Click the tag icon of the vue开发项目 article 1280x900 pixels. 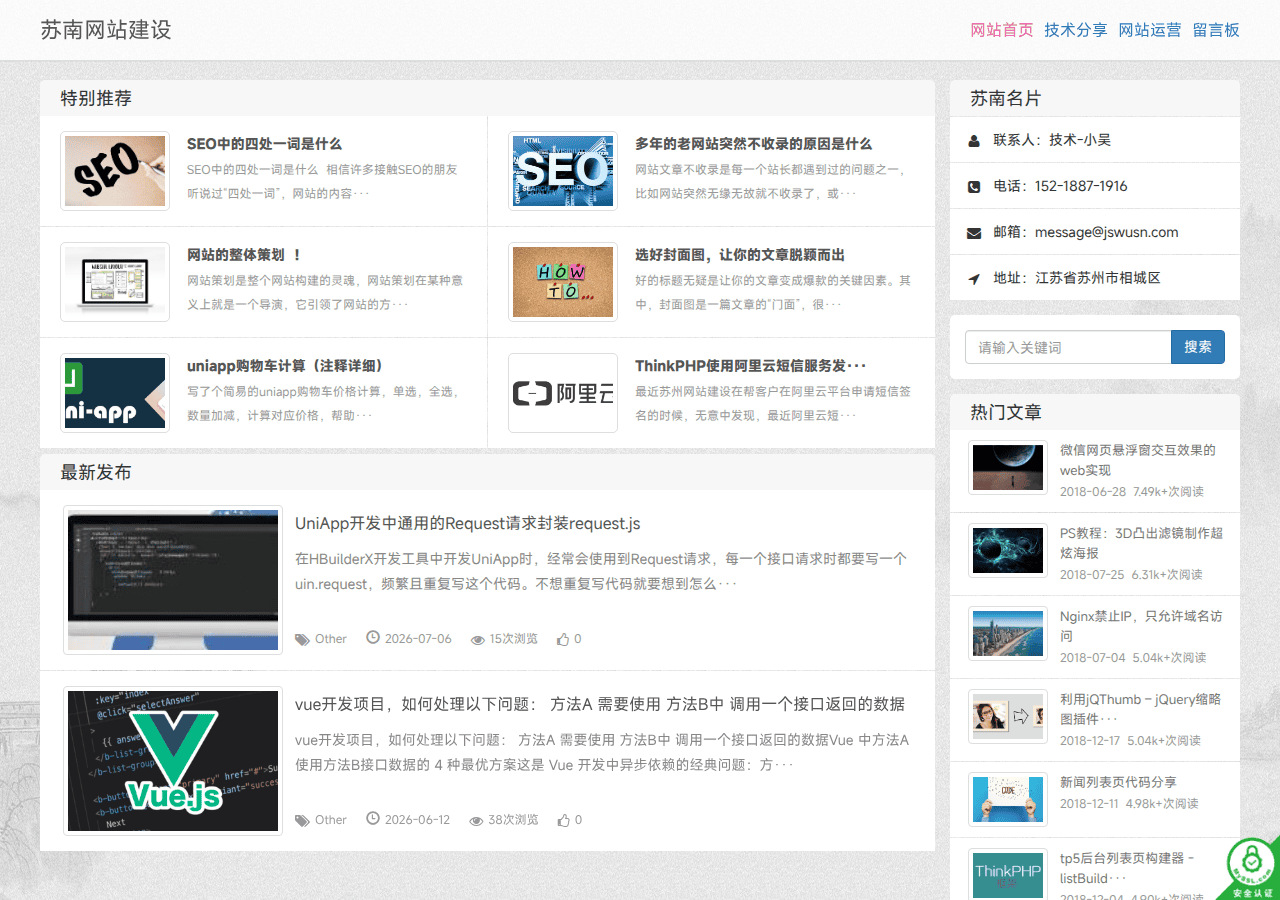pyautogui.click(x=302, y=820)
